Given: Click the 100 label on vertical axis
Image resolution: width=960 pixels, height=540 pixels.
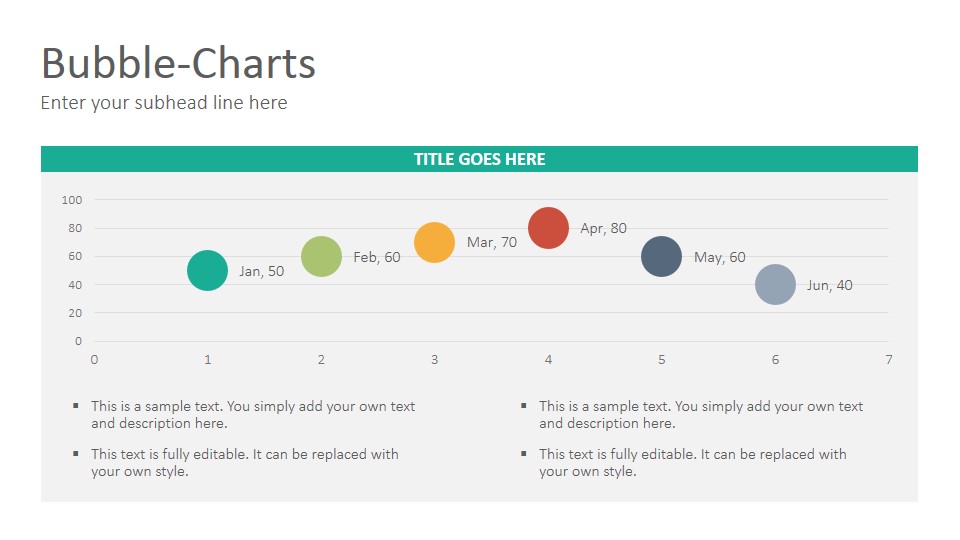Looking at the screenshot, I should (x=72, y=200).
